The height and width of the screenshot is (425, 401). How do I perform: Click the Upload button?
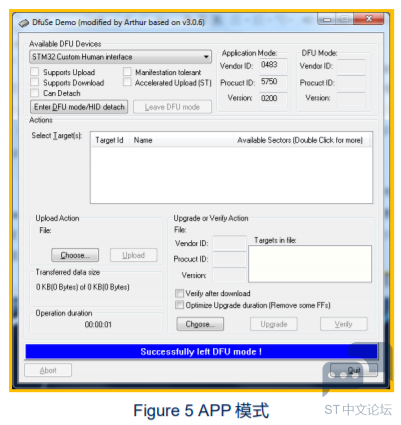coord(134,255)
